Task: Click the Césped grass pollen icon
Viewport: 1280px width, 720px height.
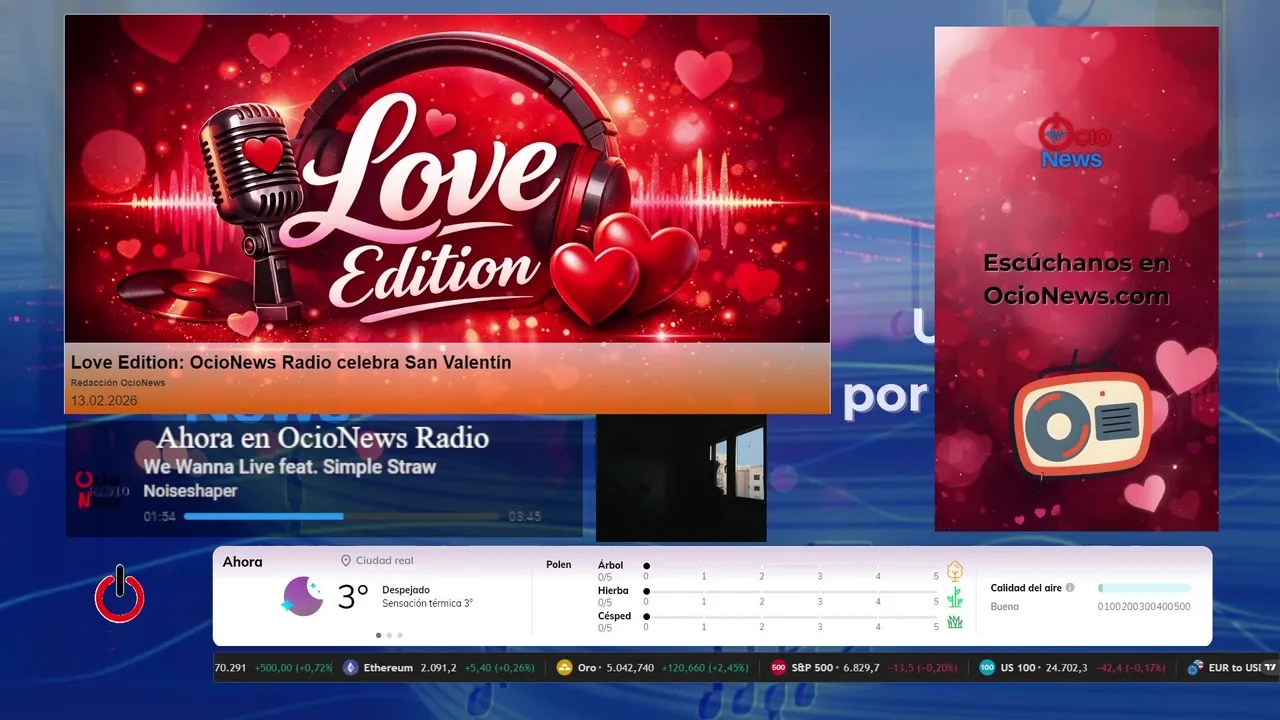Action: pos(955,622)
